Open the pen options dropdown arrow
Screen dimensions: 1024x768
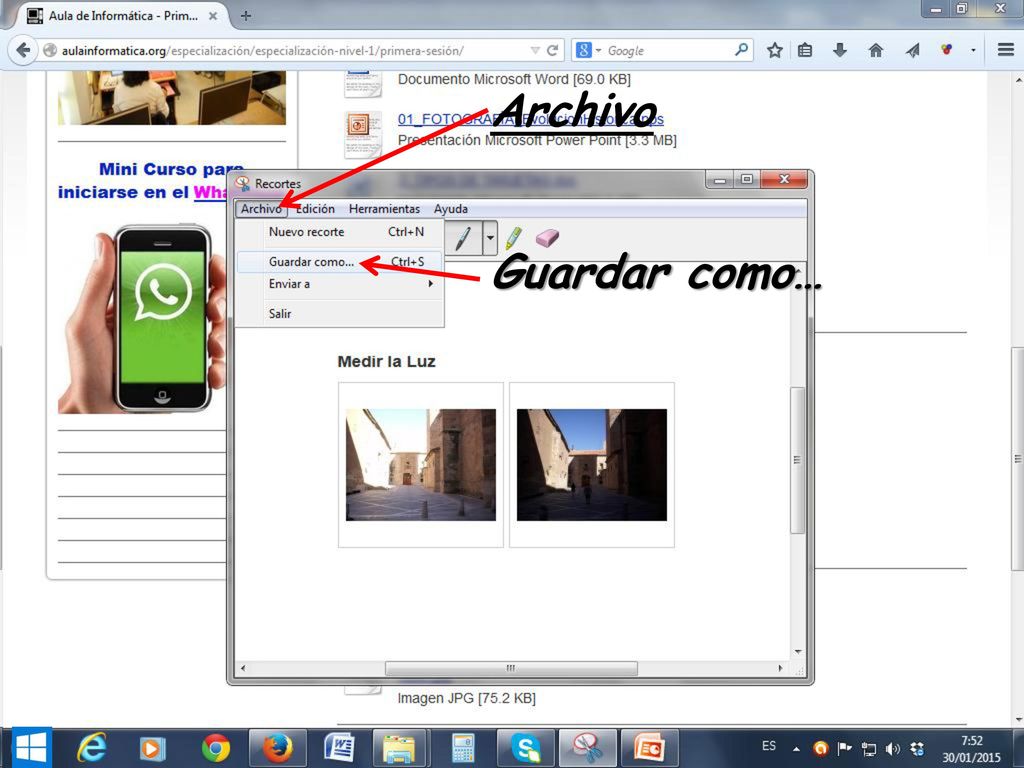[x=490, y=238]
